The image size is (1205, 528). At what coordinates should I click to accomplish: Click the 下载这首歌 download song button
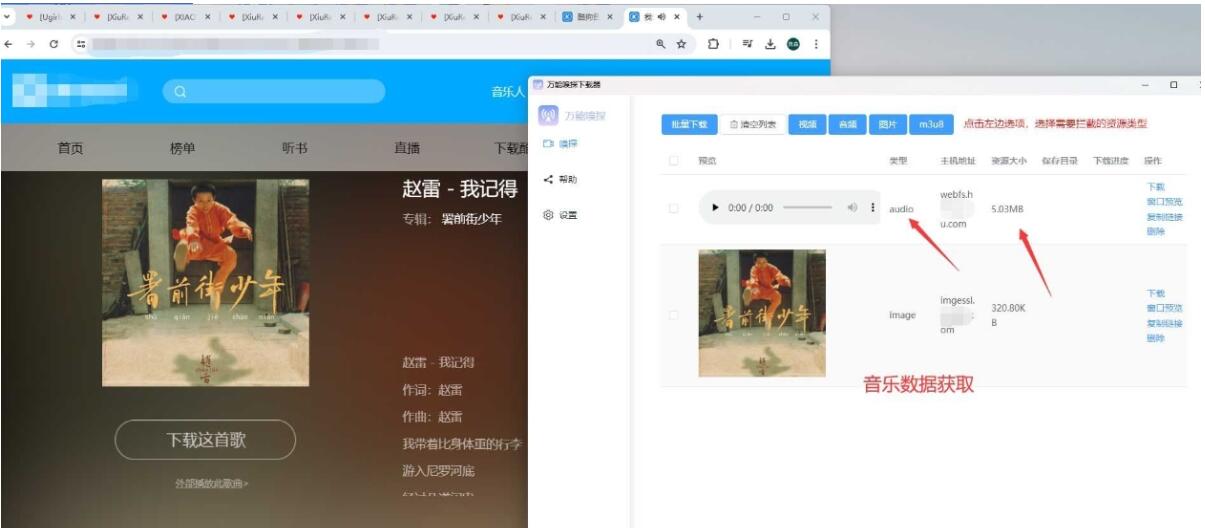205,440
